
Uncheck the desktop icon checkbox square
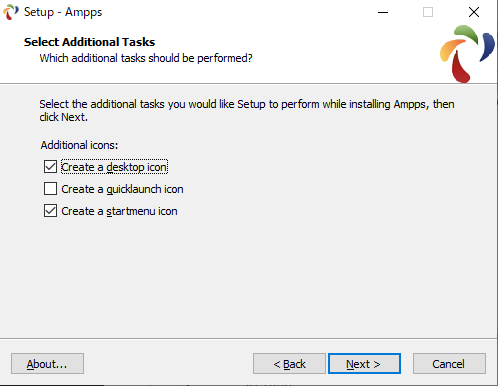point(50,167)
